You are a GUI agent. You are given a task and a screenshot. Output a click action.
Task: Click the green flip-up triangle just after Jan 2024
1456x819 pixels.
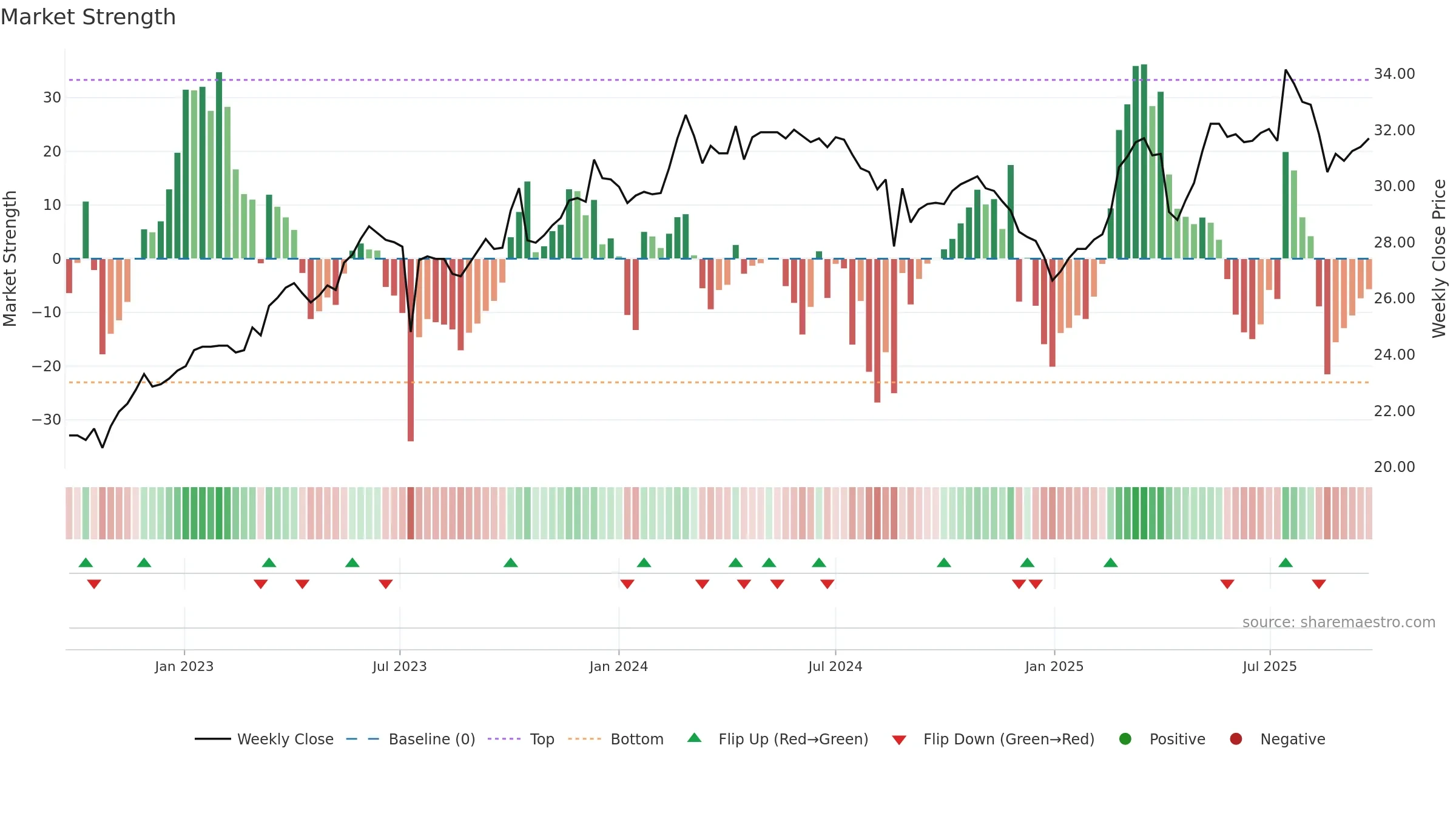(x=644, y=562)
